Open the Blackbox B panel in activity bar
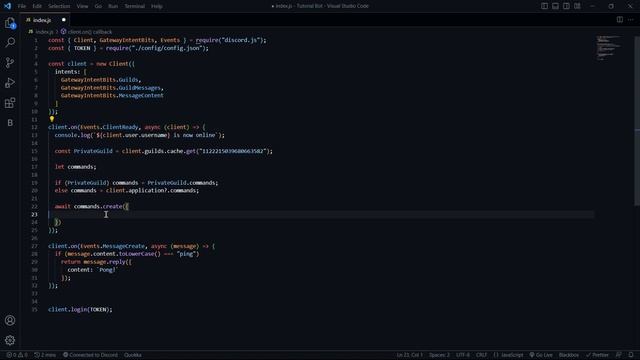The height and width of the screenshot is (360, 640). pyautogui.click(x=10, y=122)
